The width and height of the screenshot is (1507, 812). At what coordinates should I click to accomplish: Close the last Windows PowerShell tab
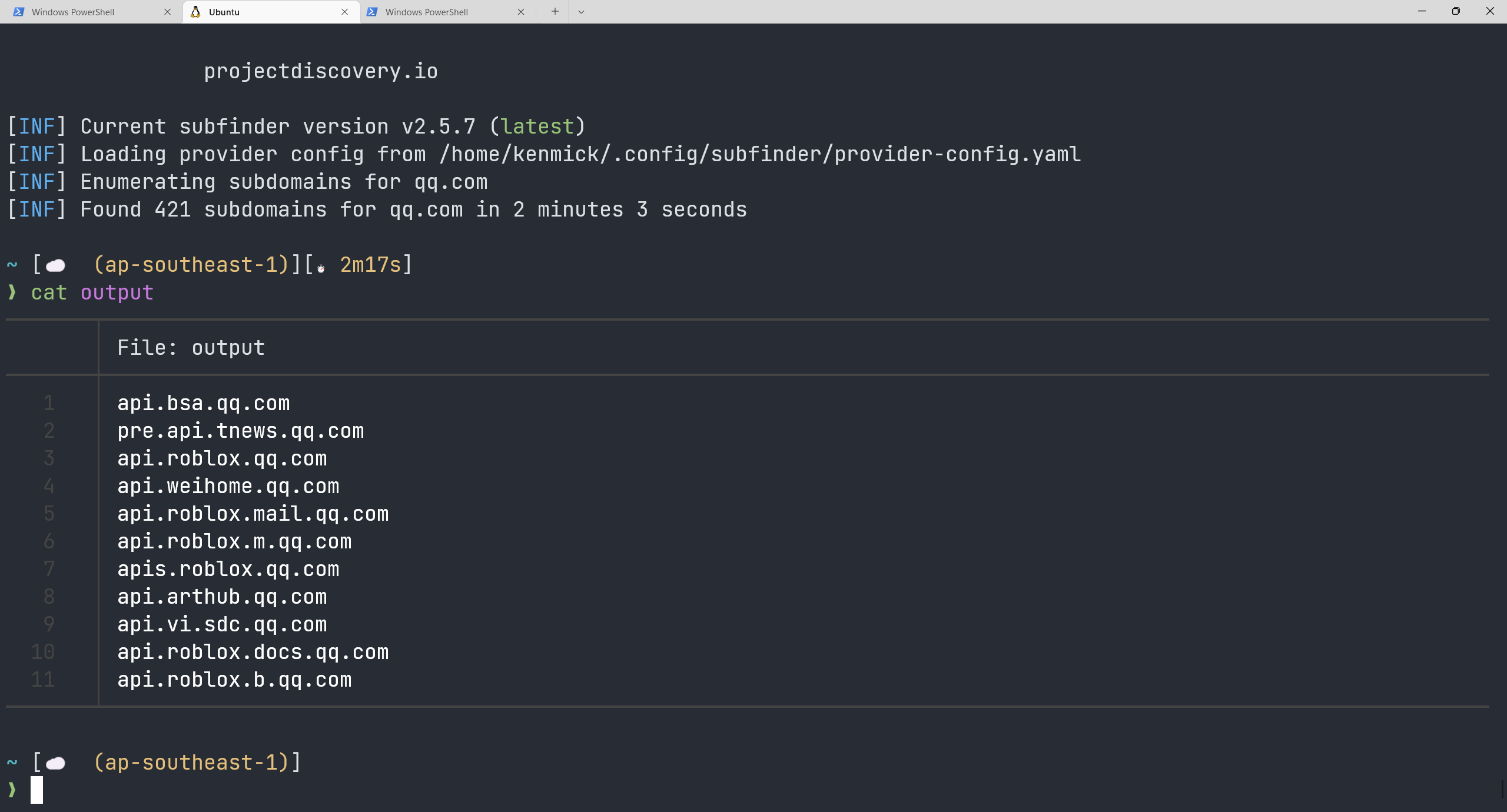520,12
